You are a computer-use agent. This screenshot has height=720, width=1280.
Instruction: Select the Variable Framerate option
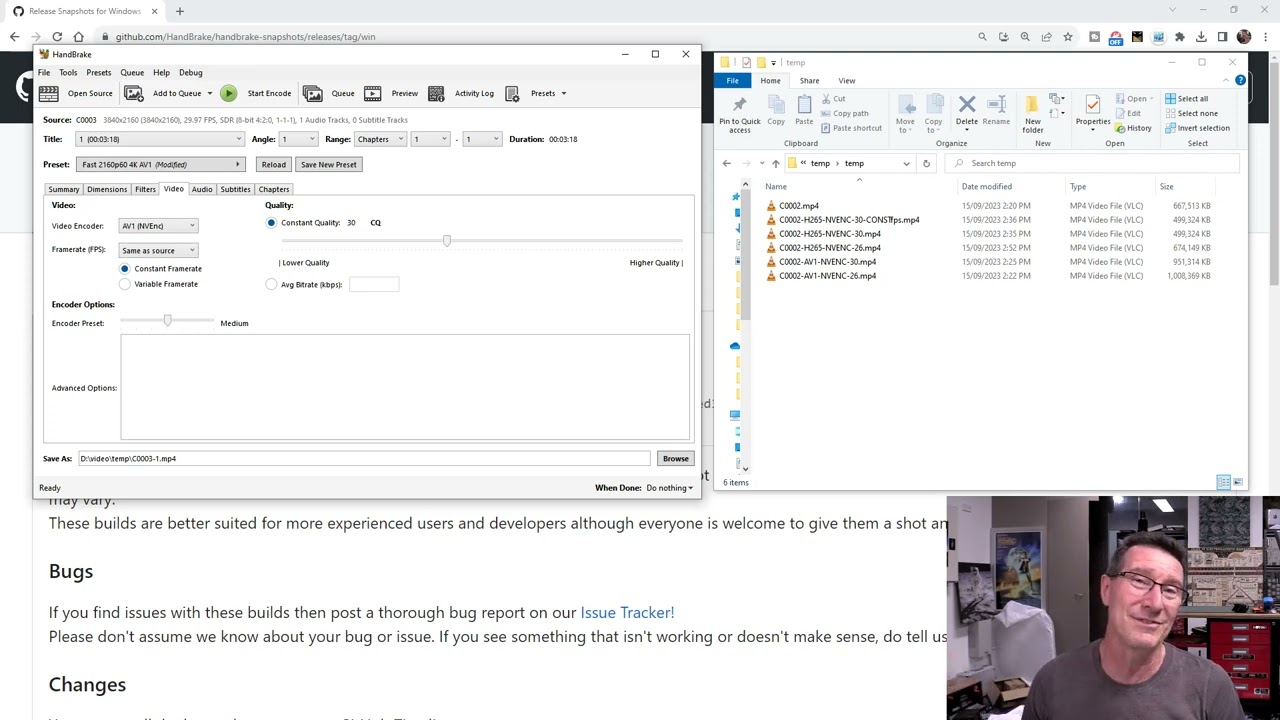125,284
